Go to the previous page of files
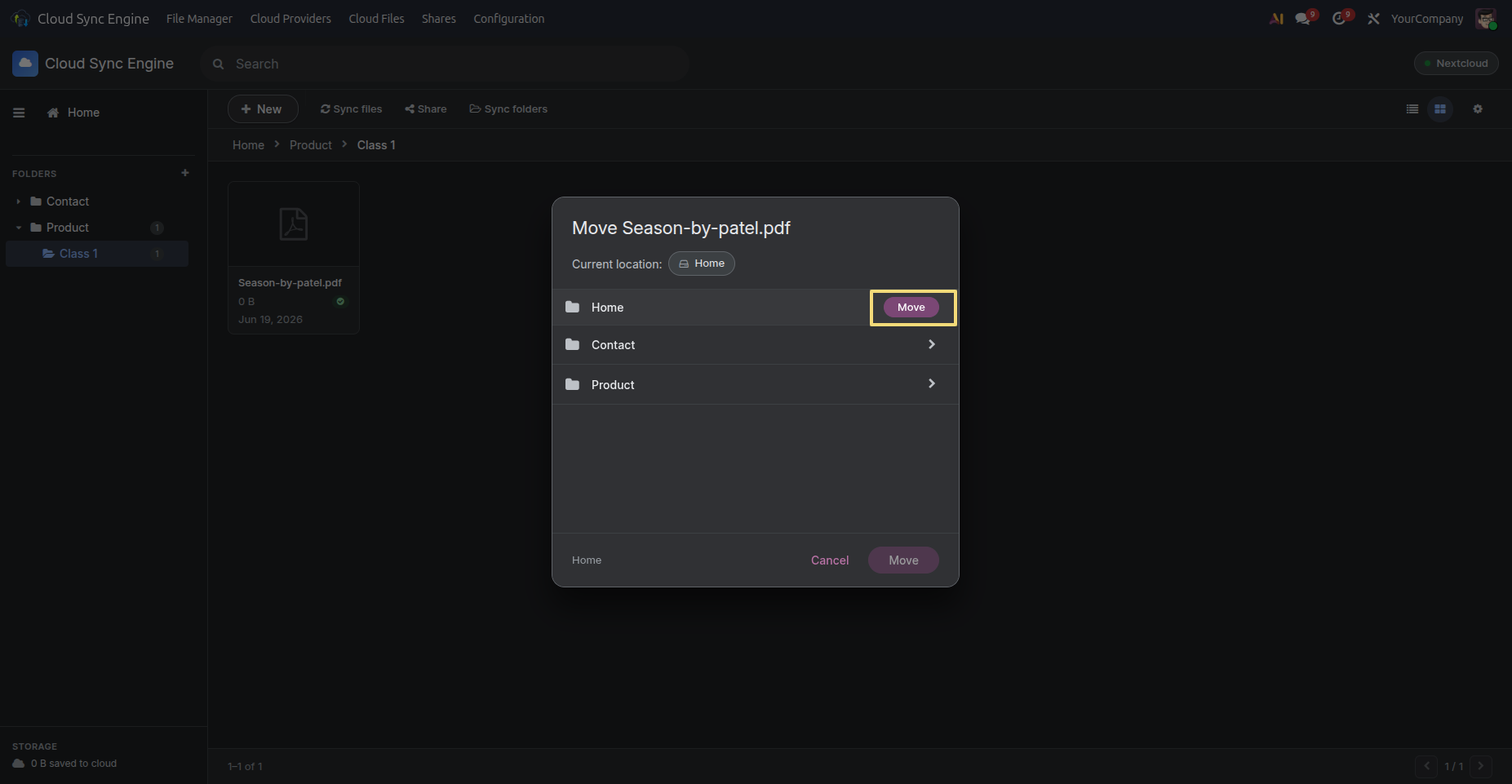The height and width of the screenshot is (784, 1512). pos(1426,766)
